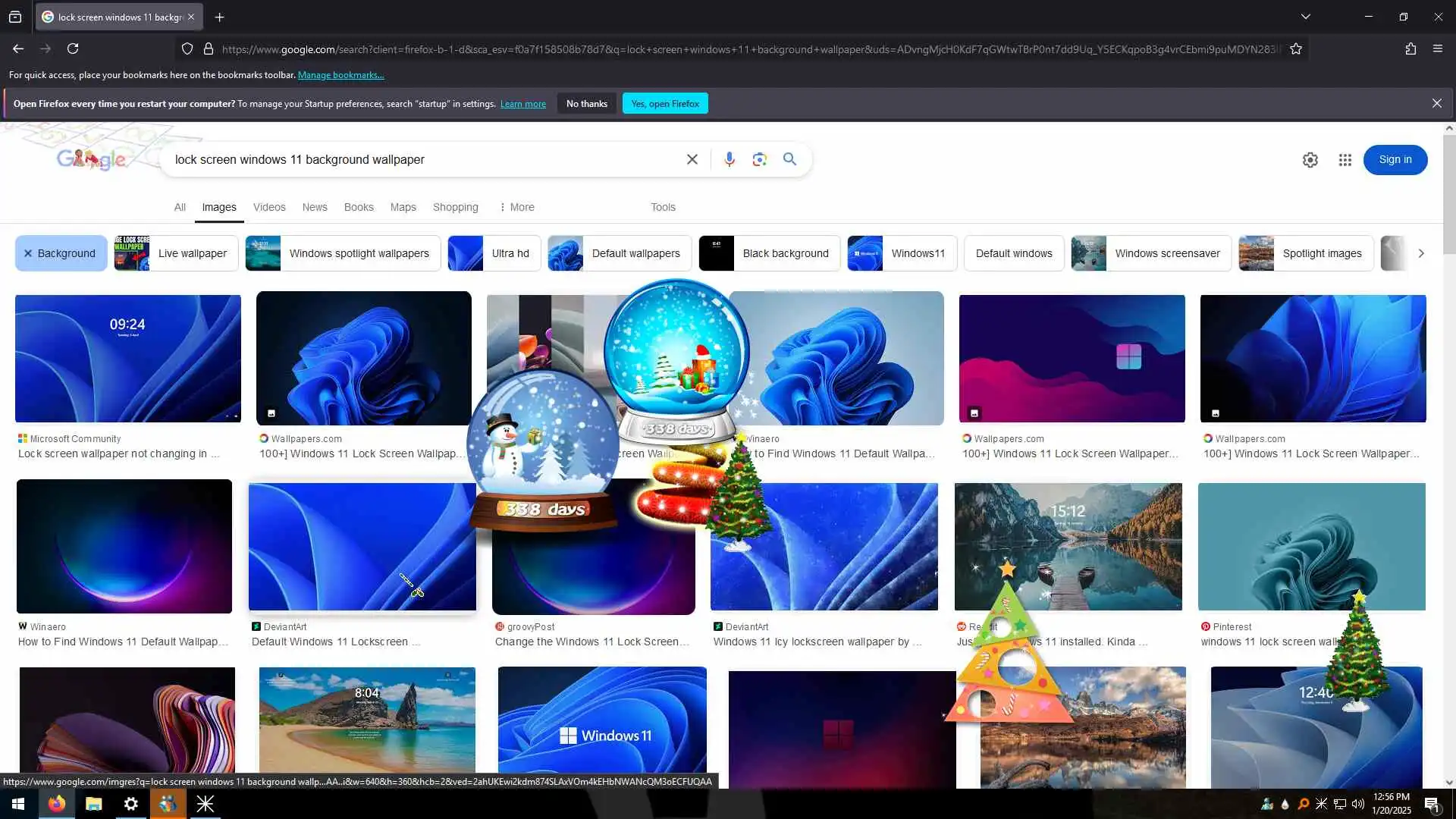Expand the More search categories menu
The image size is (1456, 819).
[x=516, y=207]
